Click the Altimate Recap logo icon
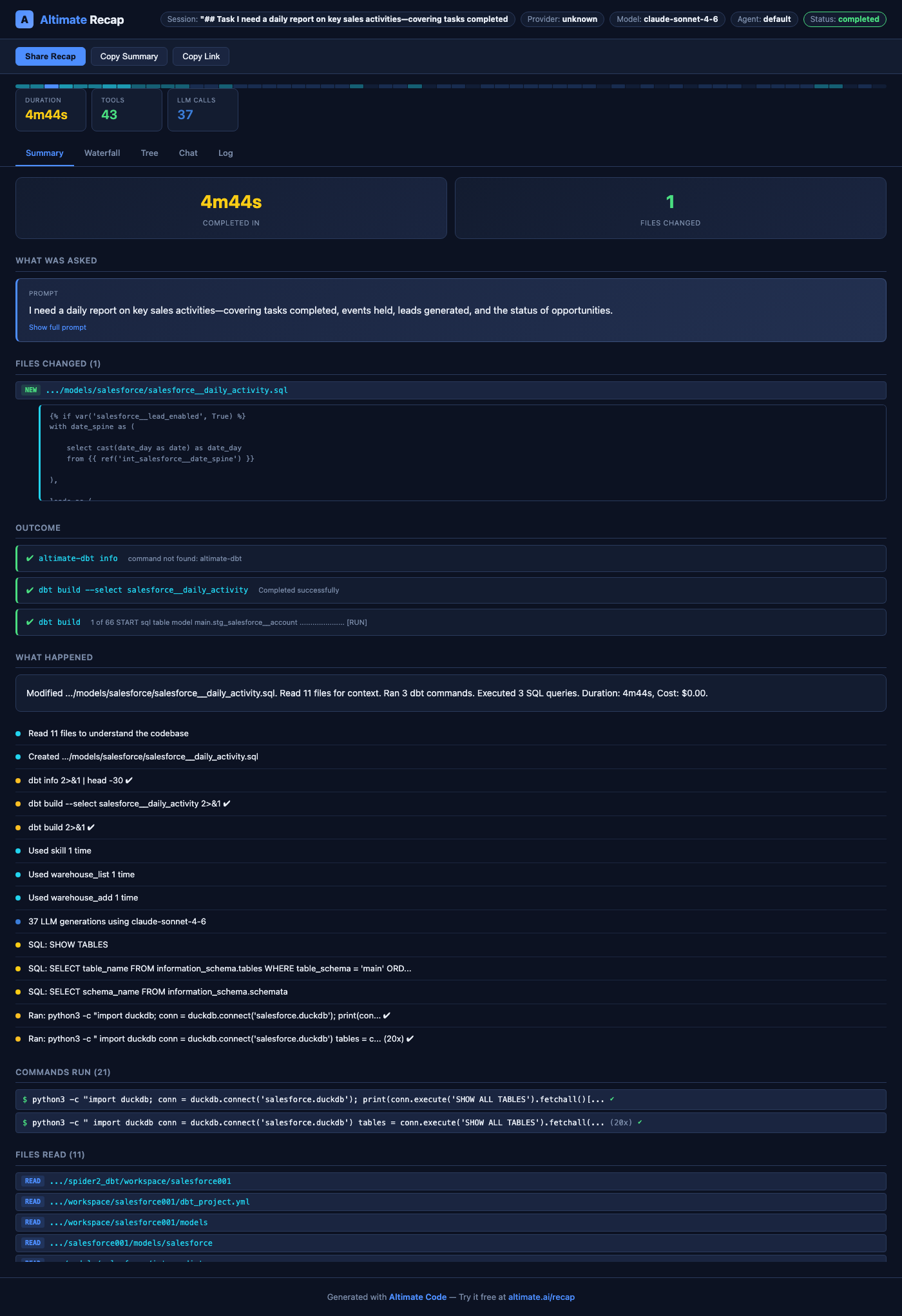 pos(24,19)
